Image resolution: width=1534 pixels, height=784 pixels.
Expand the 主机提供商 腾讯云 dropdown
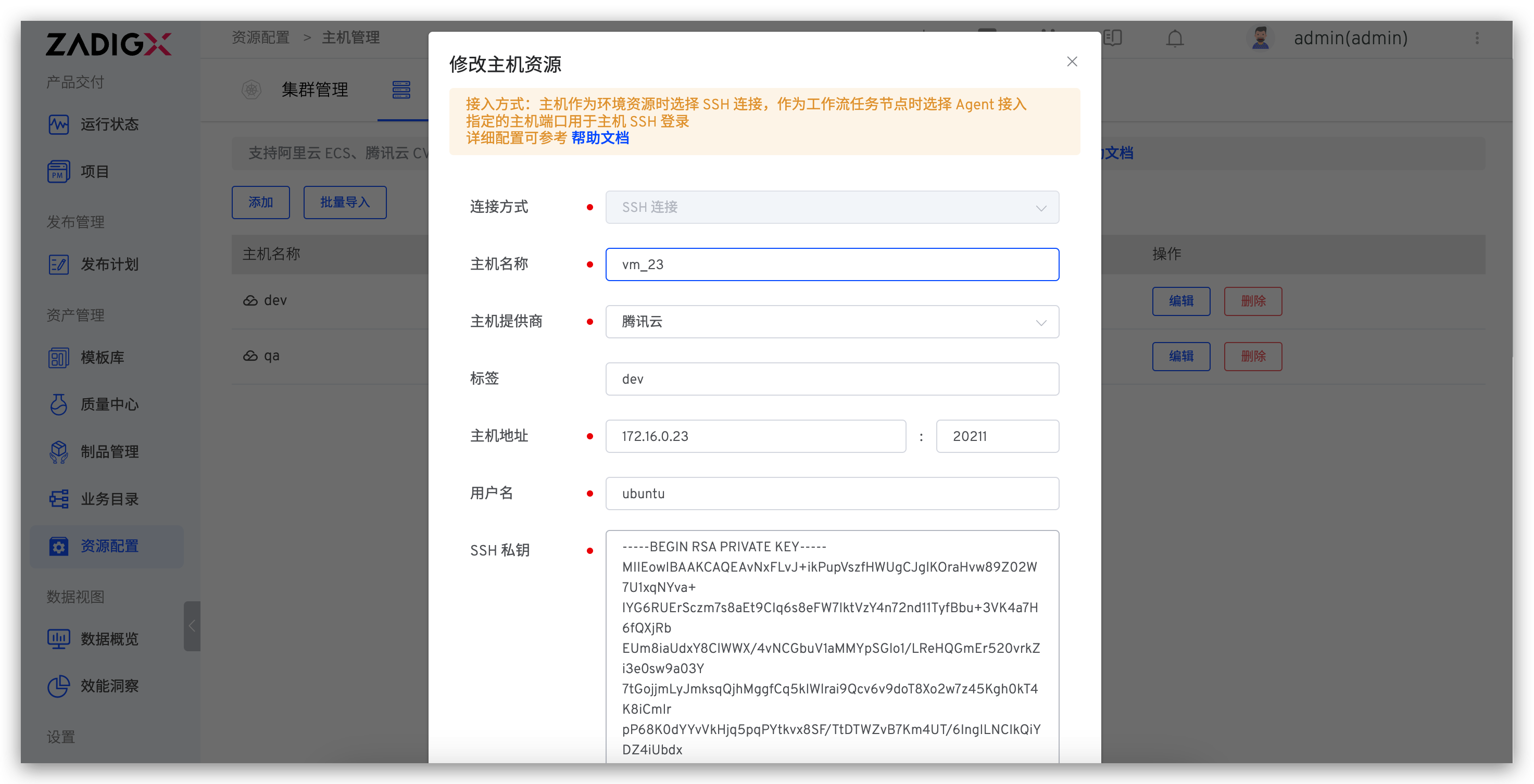(832, 322)
